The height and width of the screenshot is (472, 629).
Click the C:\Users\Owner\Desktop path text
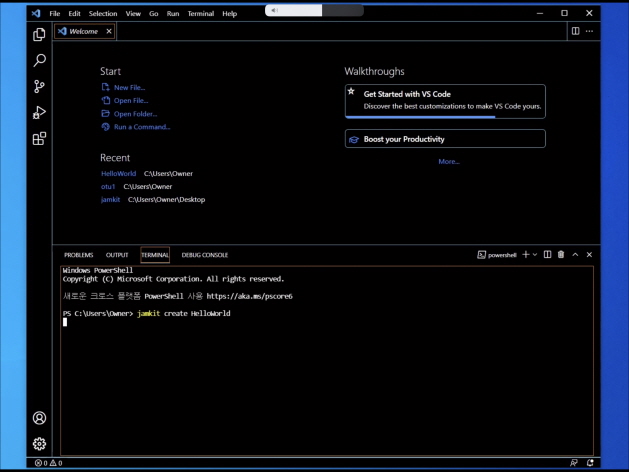[x=166, y=199]
